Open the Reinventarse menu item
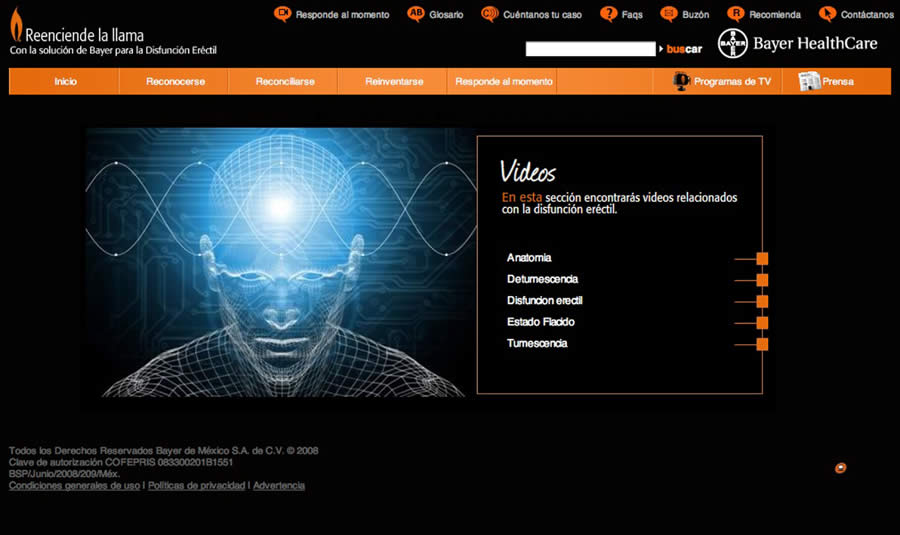This screenshot has width=900, height=535. [x=394, y=82]
